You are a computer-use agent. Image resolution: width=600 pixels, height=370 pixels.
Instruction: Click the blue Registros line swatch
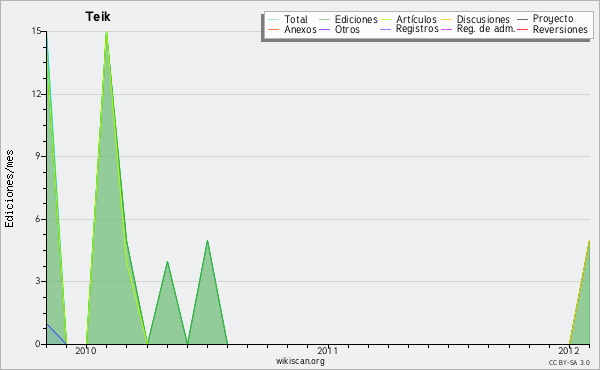(x=386, y=29)
